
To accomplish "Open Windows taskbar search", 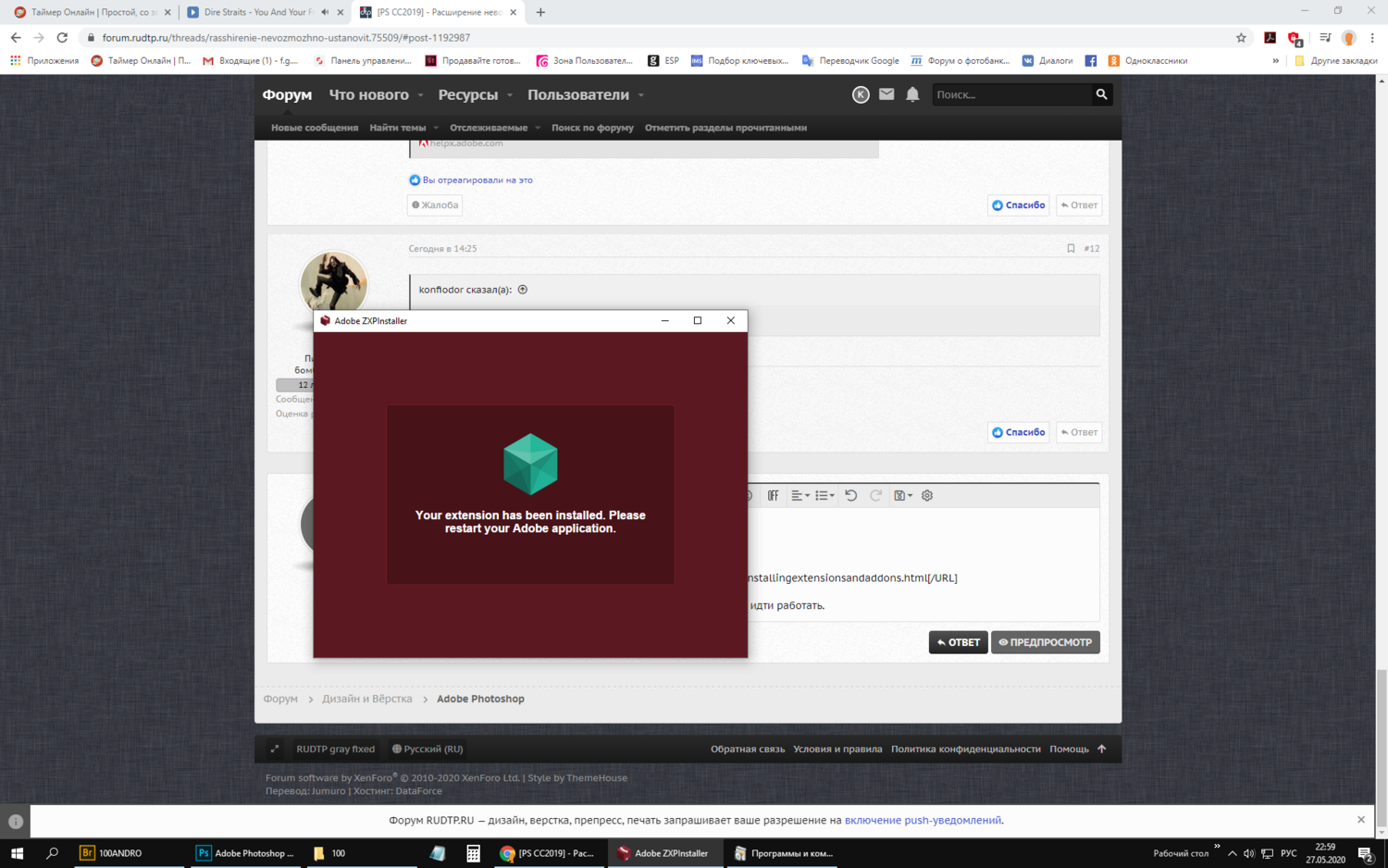I will point(52,853).
